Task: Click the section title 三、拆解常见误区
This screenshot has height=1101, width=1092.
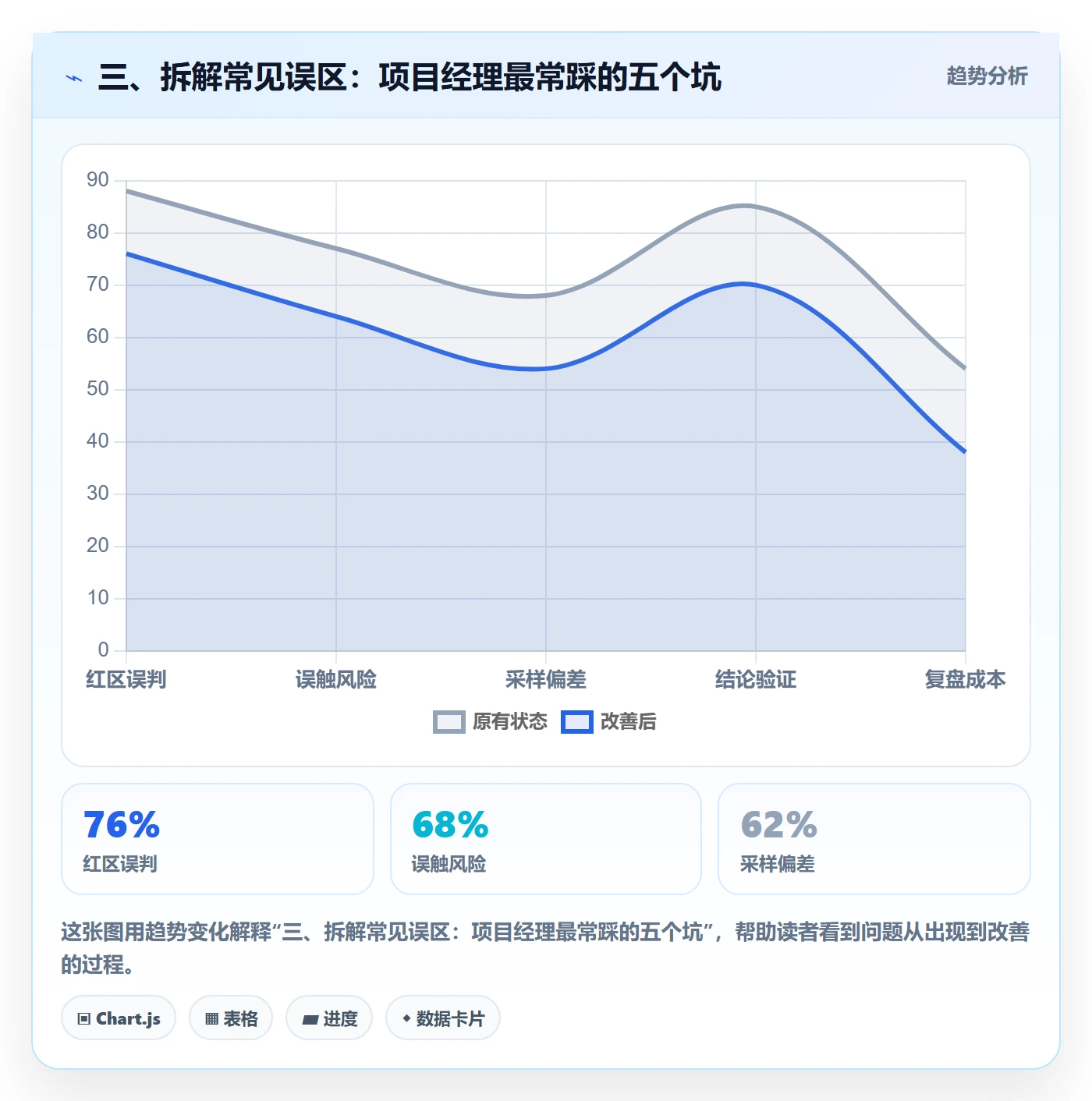Action: coord(409,77)
